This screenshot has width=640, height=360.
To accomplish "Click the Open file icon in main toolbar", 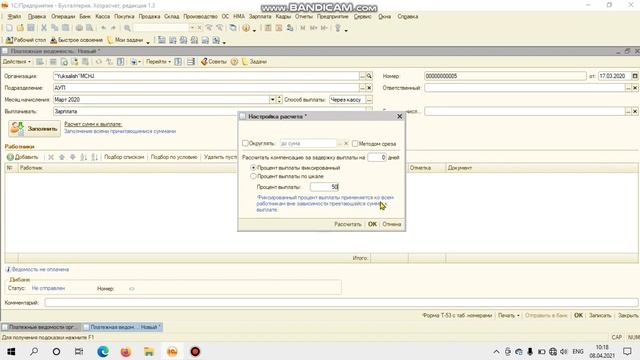I will click(20, 28).
